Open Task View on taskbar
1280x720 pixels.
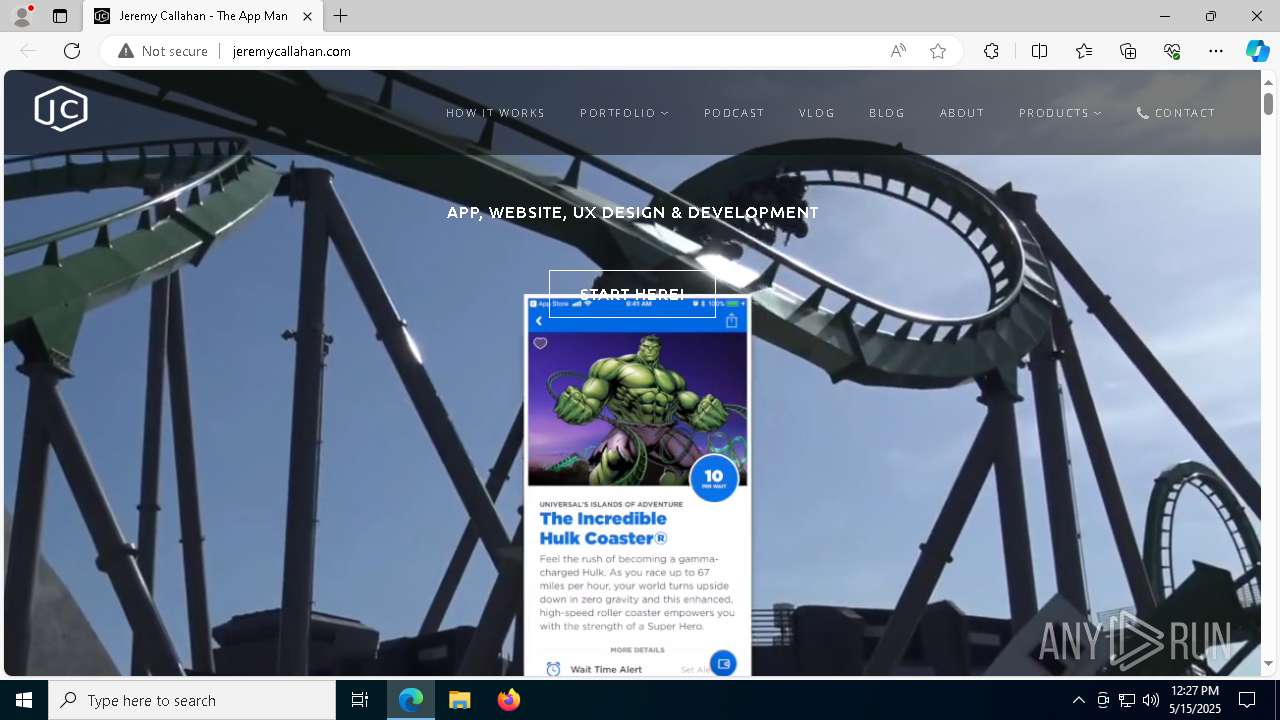[360, 700]
